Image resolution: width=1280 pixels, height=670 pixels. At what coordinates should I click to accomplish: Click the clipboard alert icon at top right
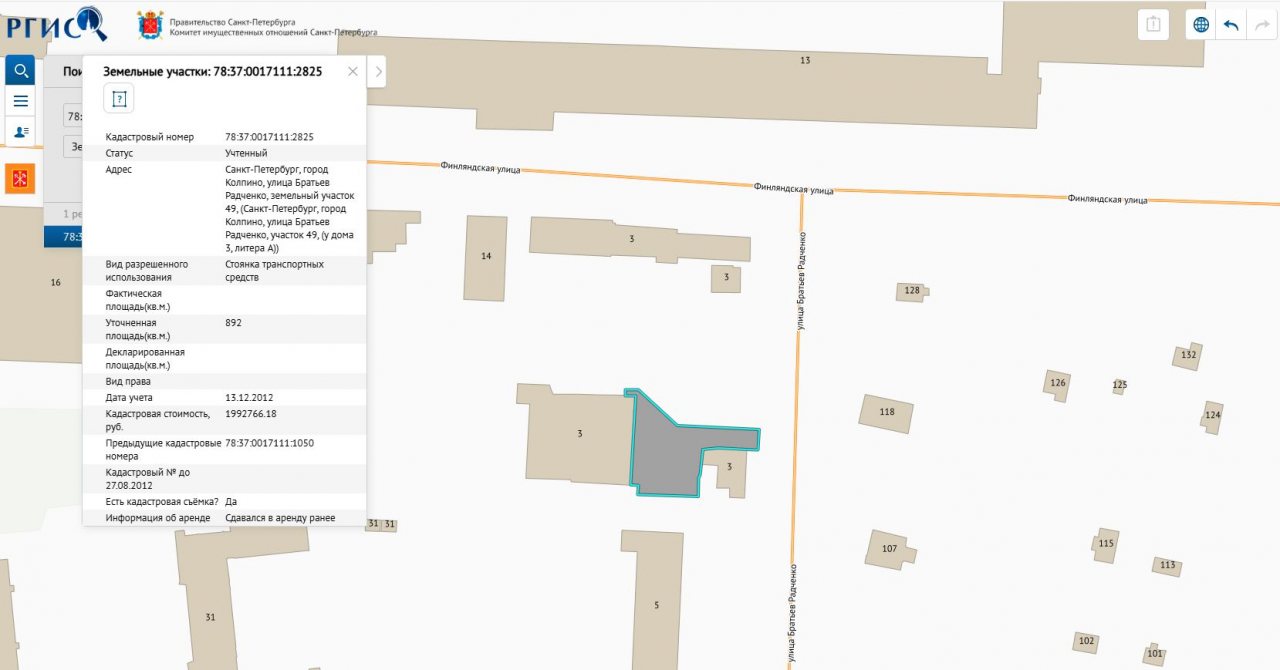1153,25
